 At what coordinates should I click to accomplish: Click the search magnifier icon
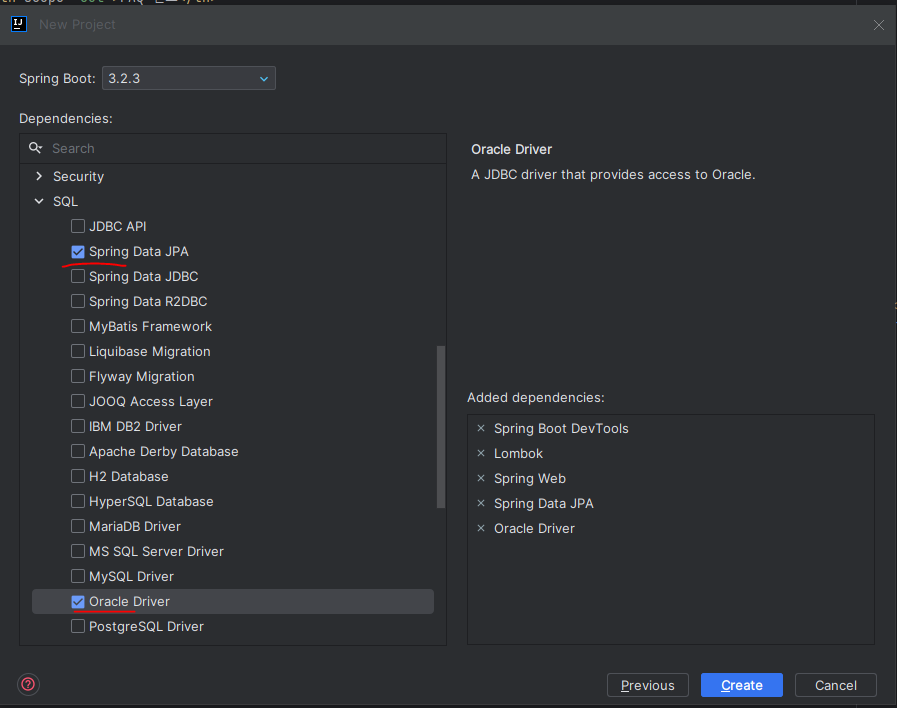pyautogui.click(x=35, y=148)
